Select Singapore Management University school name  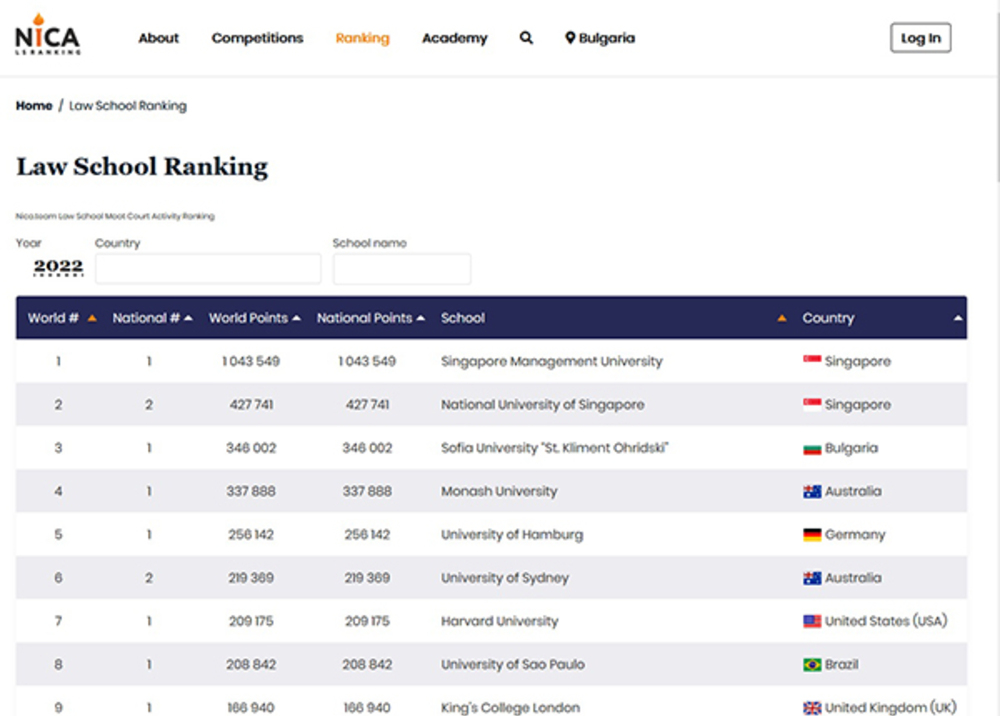click(552, 362)
